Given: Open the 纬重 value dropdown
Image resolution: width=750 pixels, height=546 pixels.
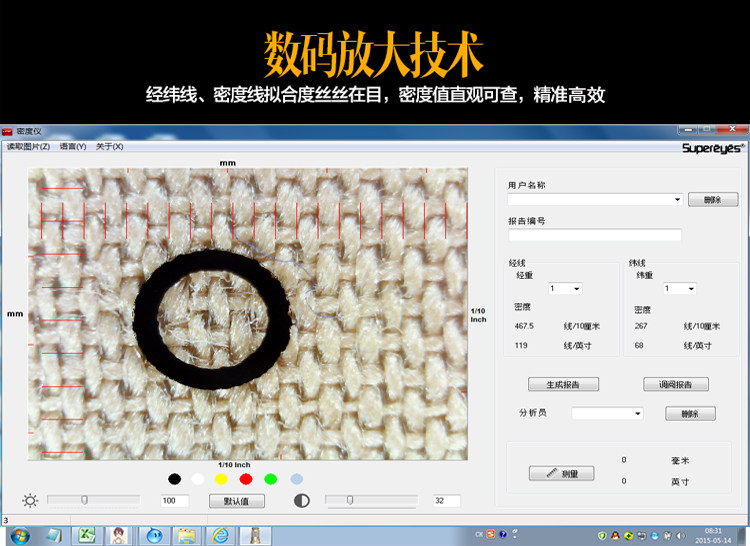Looking at the screenshot, I should click(680, 288).
